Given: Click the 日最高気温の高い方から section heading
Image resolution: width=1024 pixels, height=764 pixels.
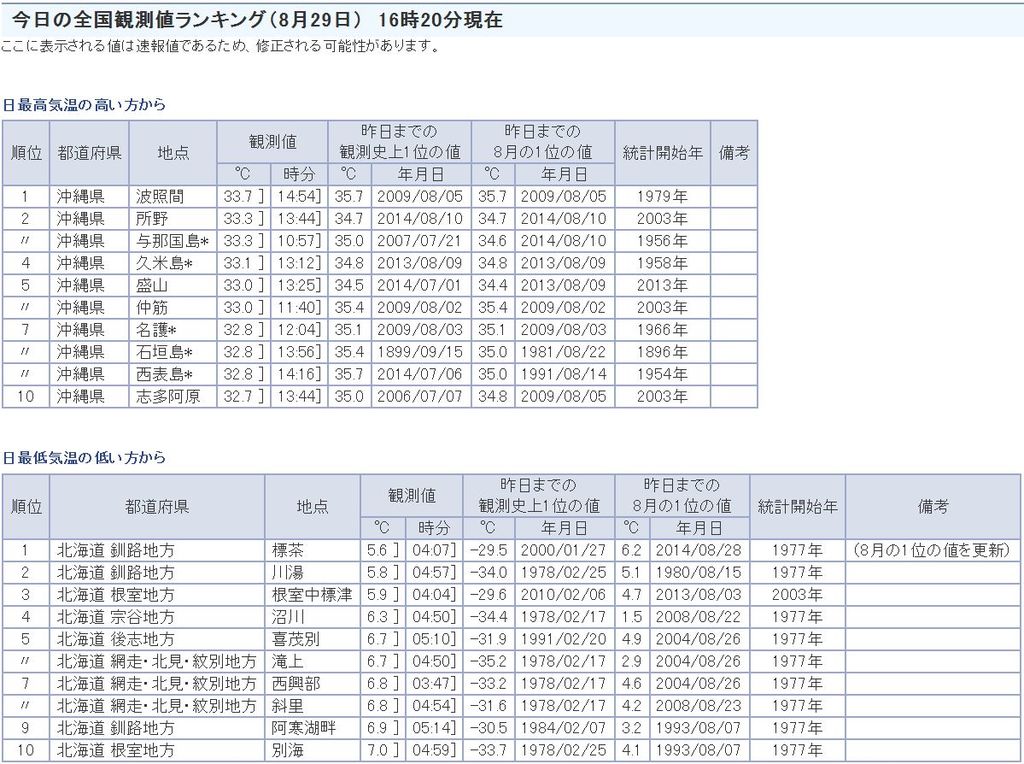Looking at the screenshot, I should 84,104.
